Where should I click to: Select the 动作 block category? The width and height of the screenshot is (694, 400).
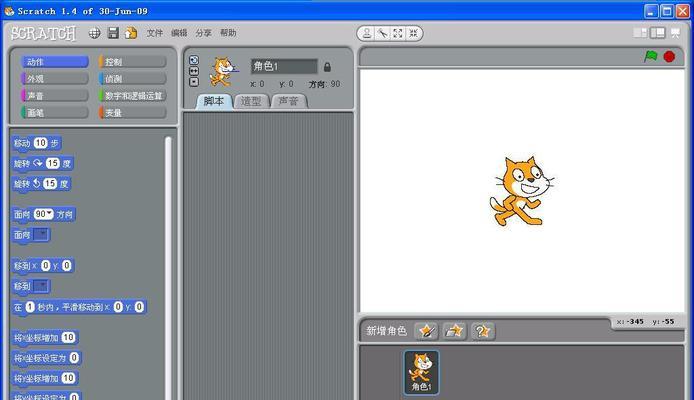55,62
